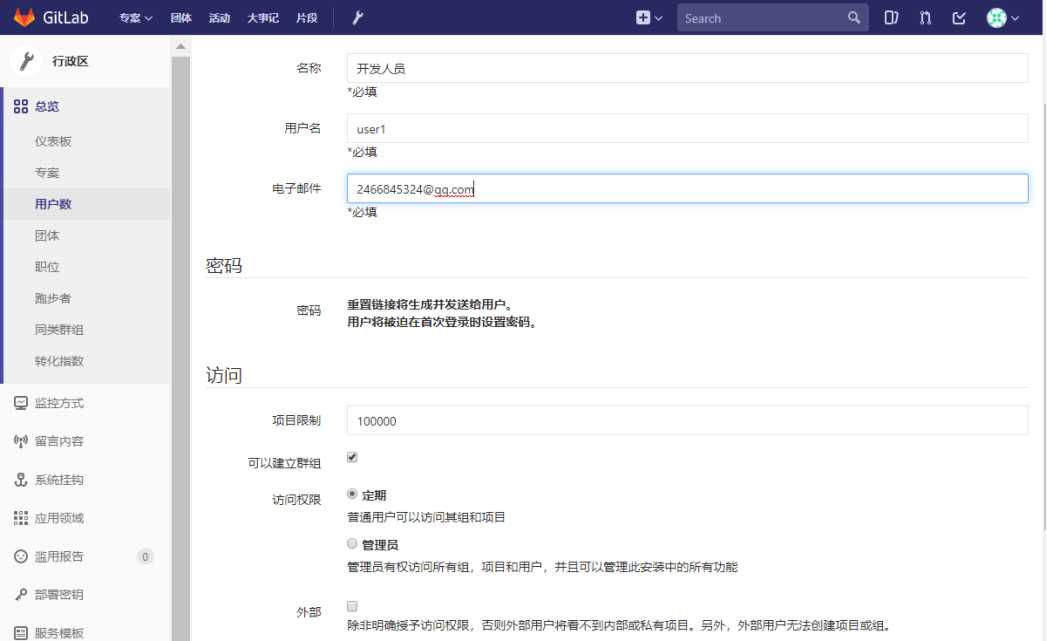
Task: Open the new item plus dropdown
Action: 648,18
